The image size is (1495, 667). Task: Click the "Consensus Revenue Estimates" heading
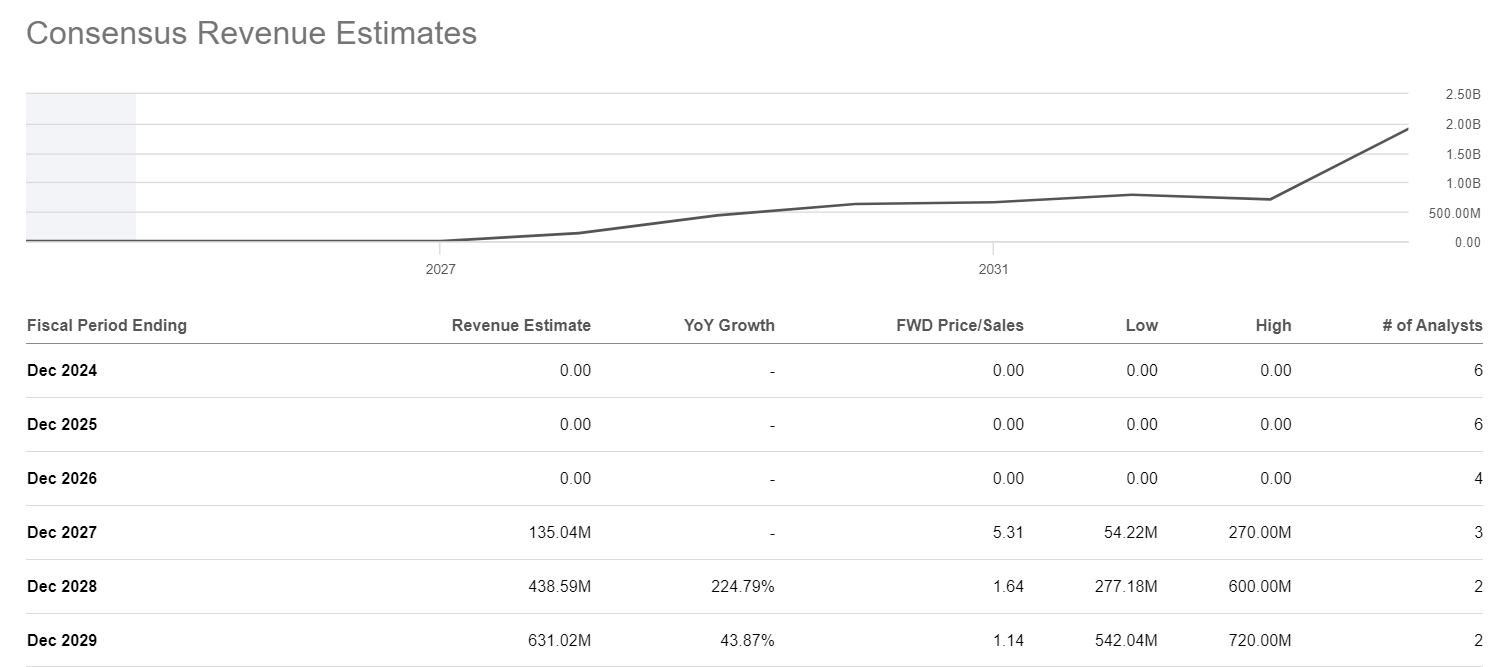(251, 33)
